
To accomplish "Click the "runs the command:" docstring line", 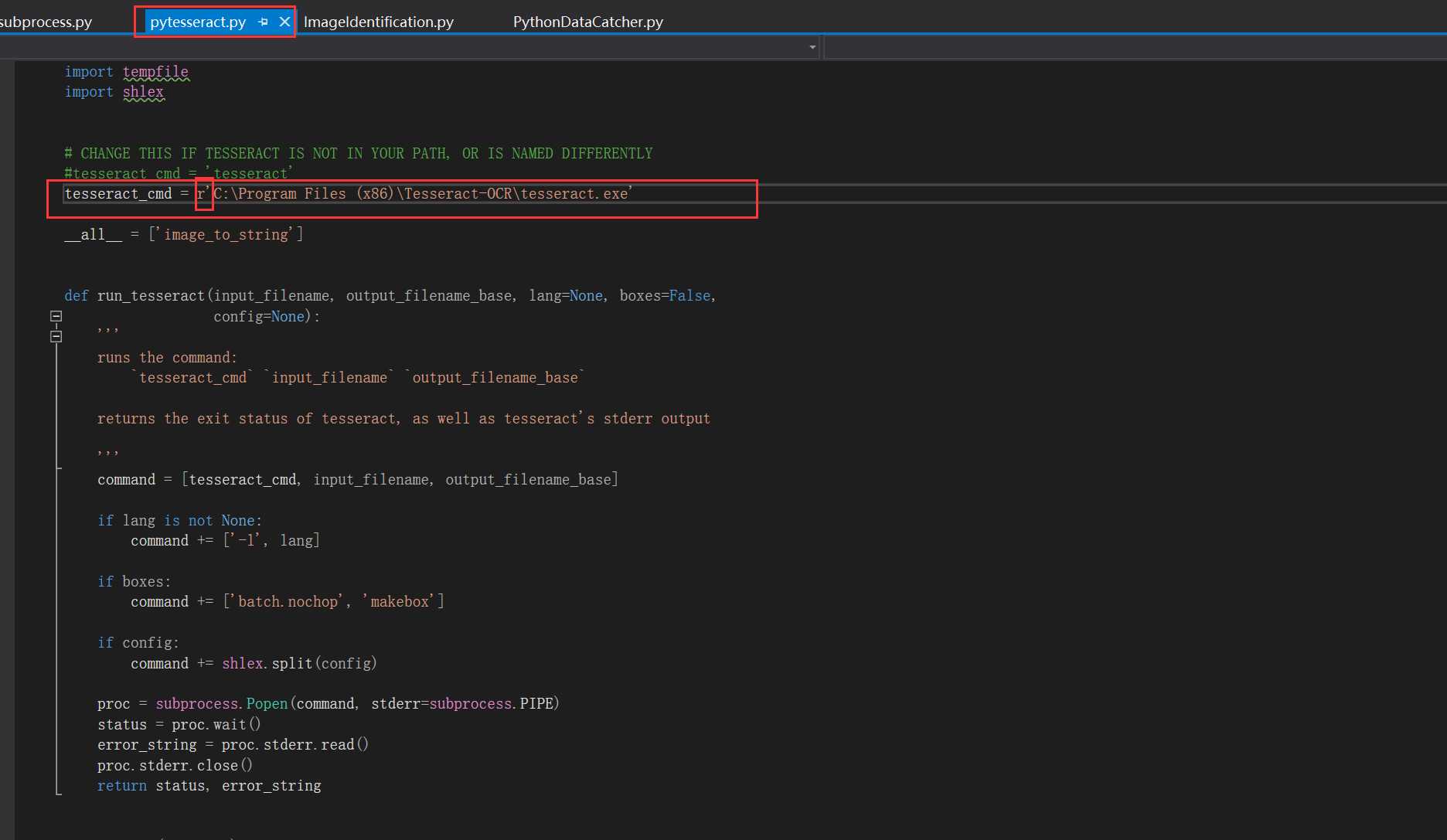I will point(167,357).
